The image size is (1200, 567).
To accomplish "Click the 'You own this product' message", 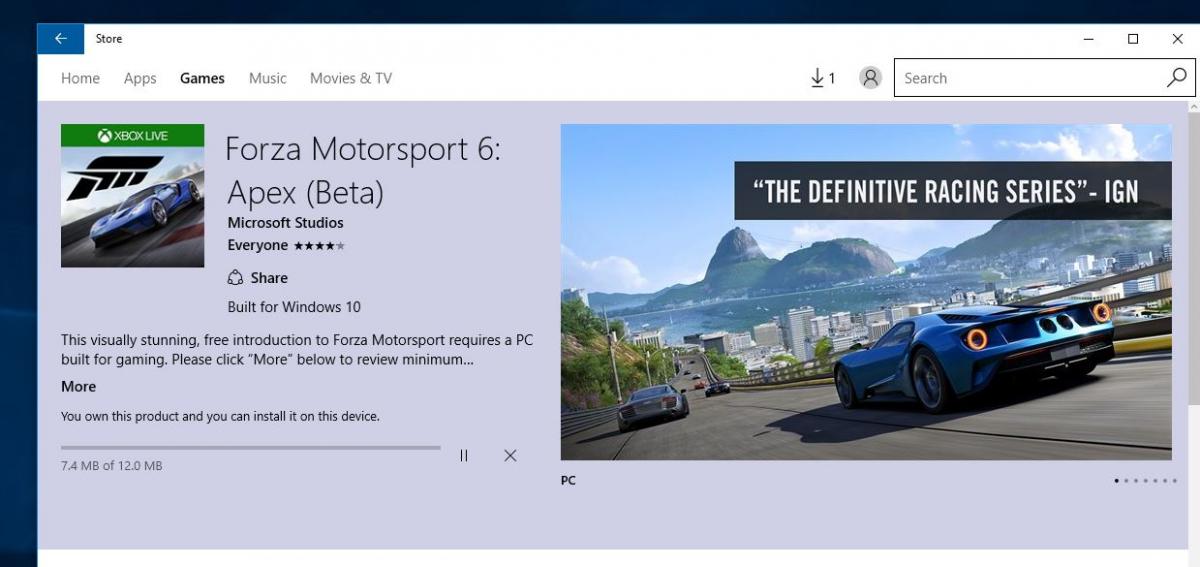I will click(x=220, y=416).
